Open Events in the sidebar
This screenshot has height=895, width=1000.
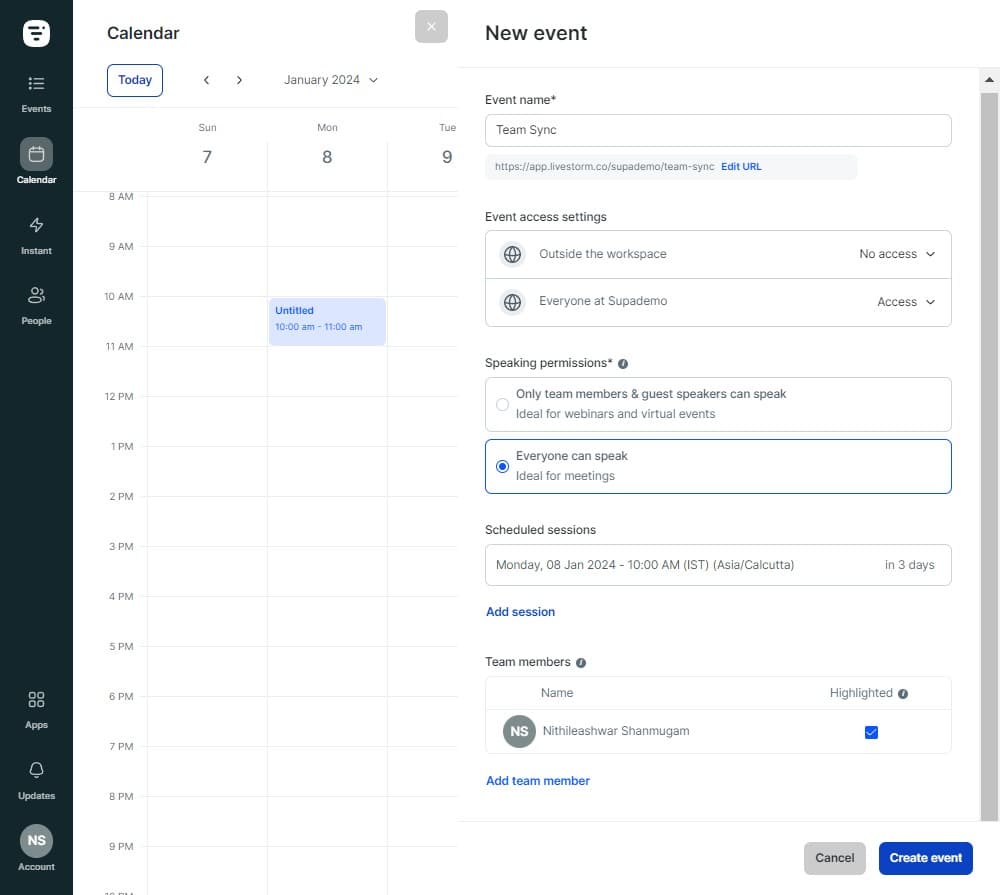click(36, 93)
